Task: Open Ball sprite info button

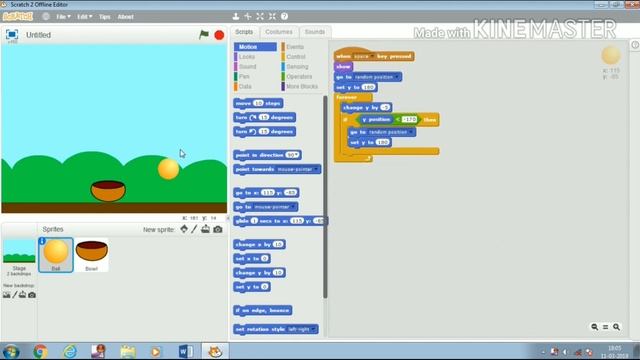Action: click(x=42, y=241)
